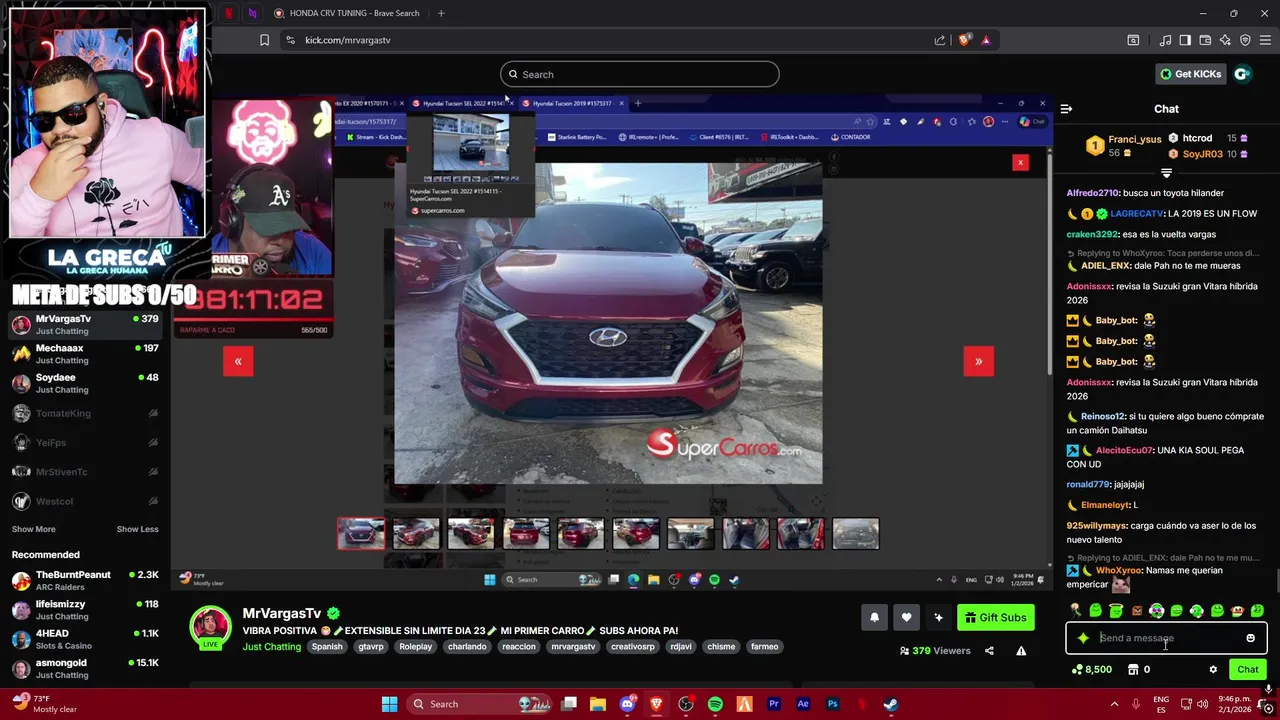1280x720 pixels.
Task: Click chat username LAGRECATV
Action: click(1137, 214)
